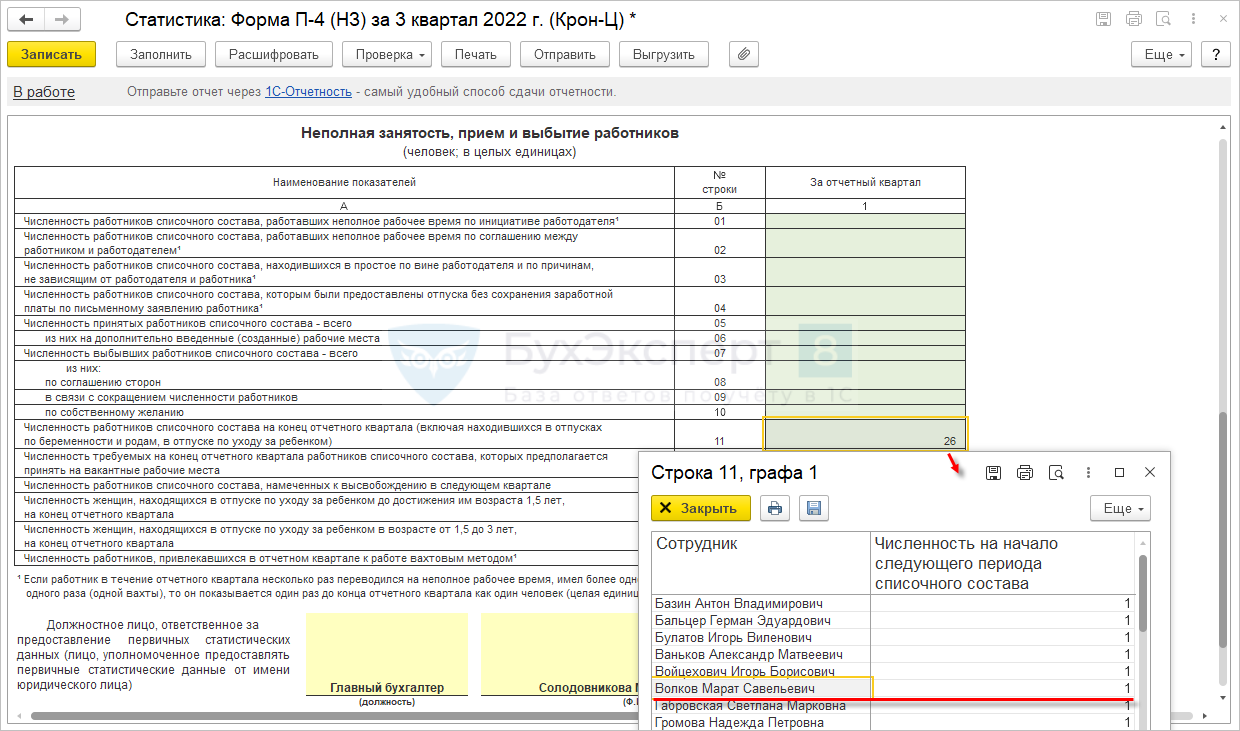Open the 1С-Отчетность link
Screen dimensions: 1240x731
click(308, 92)
